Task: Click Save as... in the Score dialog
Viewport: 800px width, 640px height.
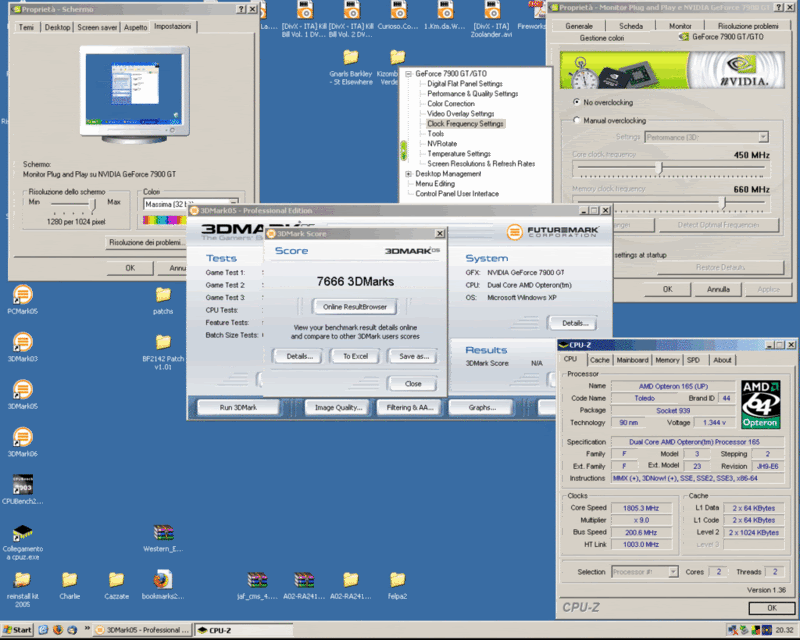Action: pyautogui.click(x=414, y=356)
